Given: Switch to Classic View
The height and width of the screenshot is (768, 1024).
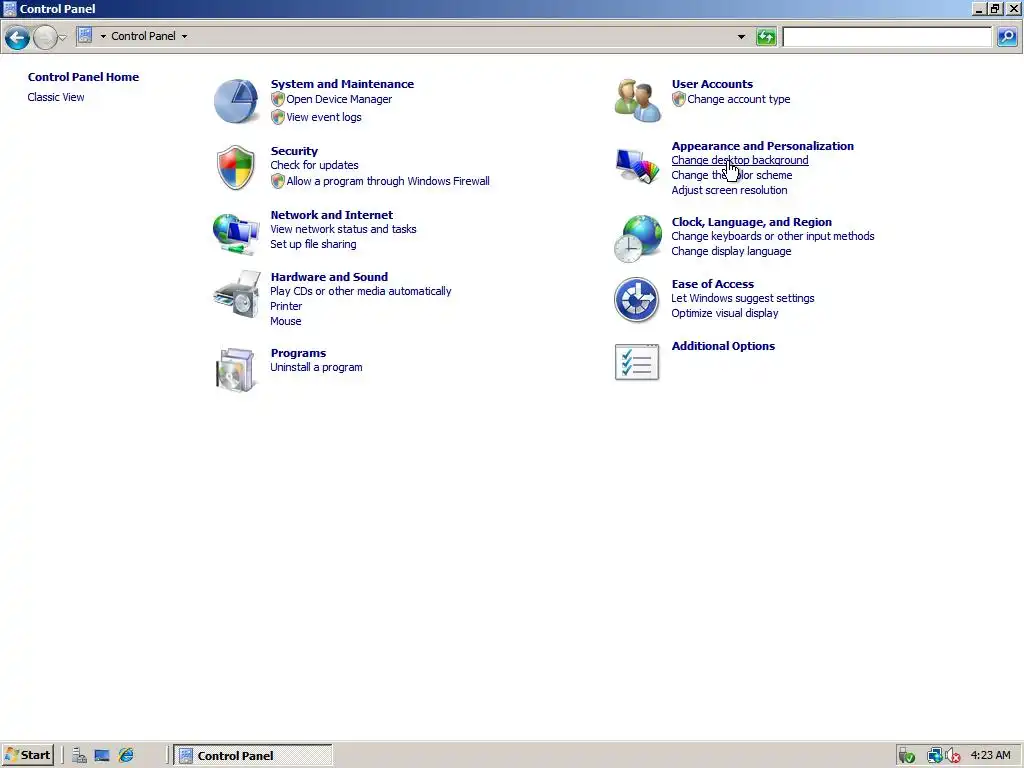Looking at the screenshot, I should (x=56, y=97).
